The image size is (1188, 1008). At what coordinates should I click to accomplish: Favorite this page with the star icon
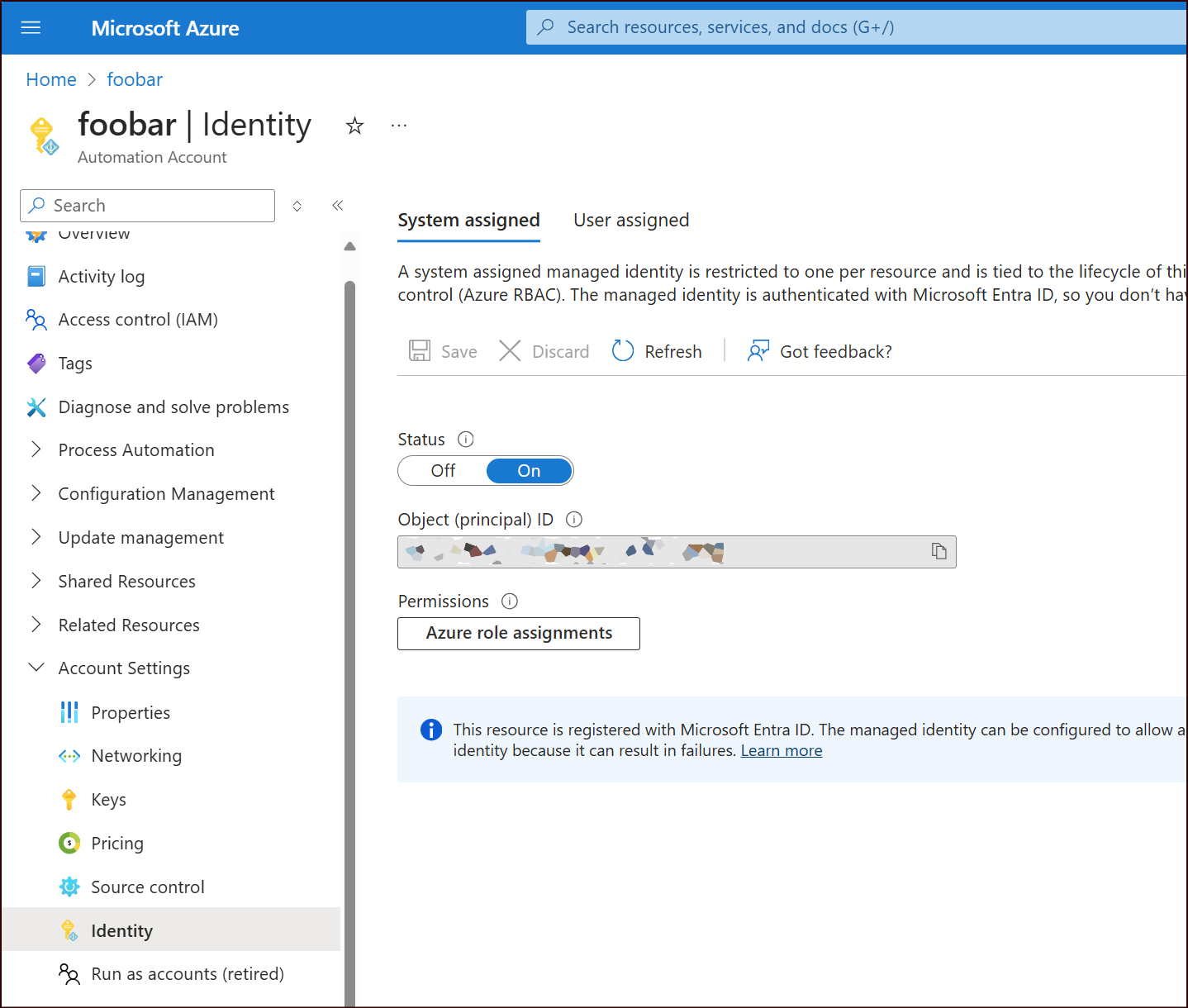pos(354,126)
